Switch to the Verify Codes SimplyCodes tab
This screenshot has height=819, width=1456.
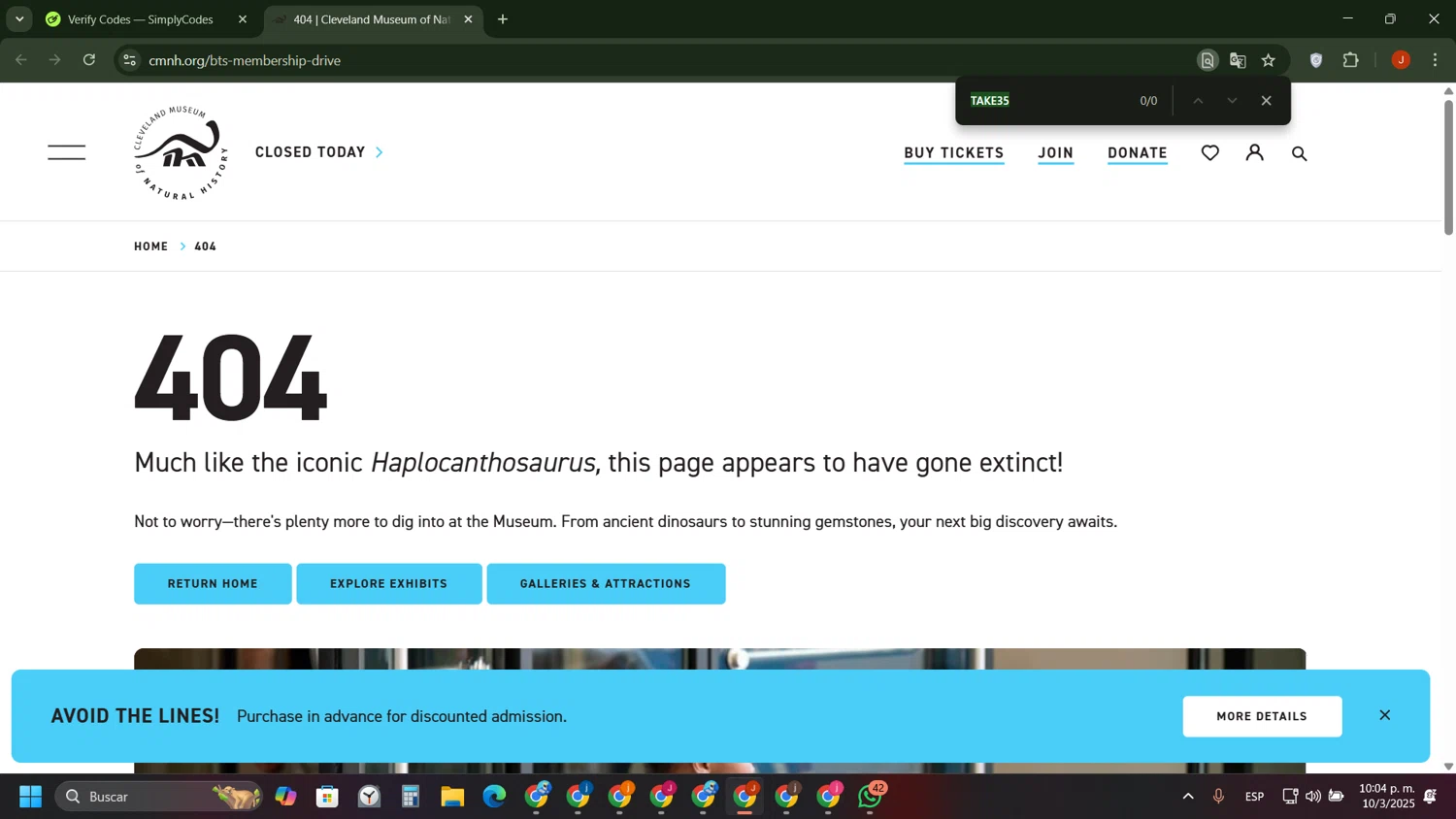pos(141,19)
